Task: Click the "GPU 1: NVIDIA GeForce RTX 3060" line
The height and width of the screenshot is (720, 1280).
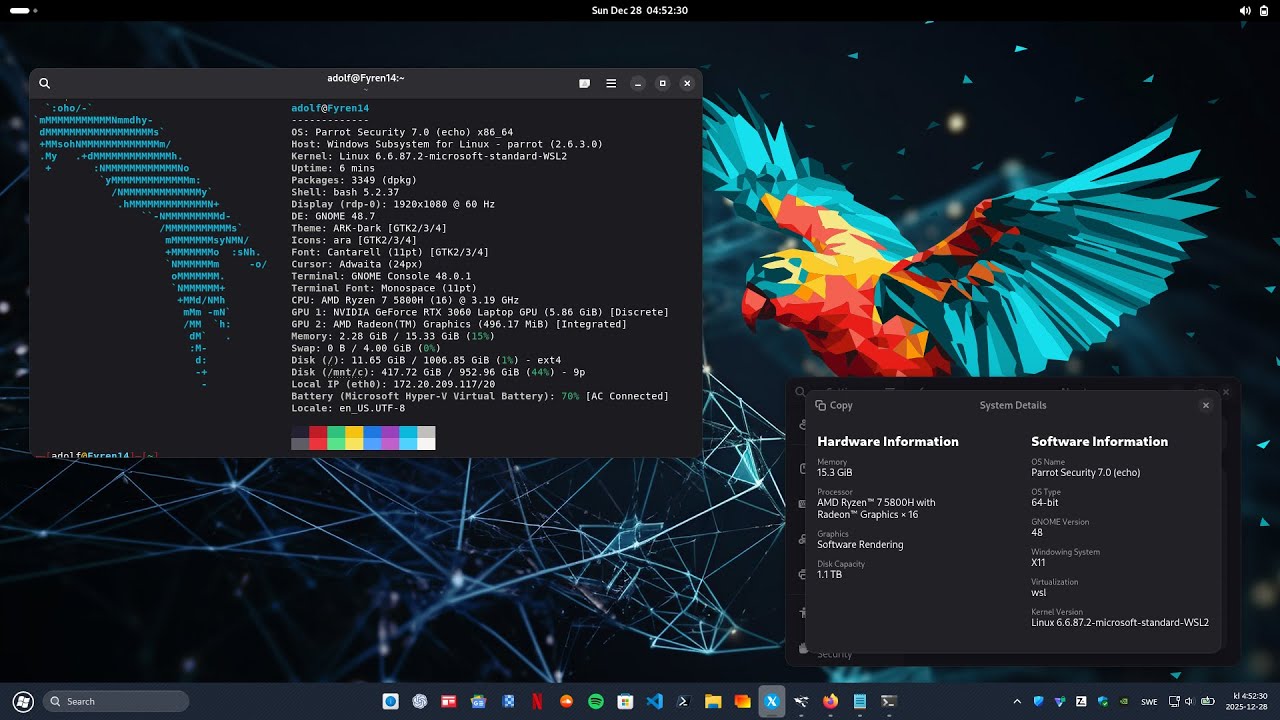Action: coord(480,312)
